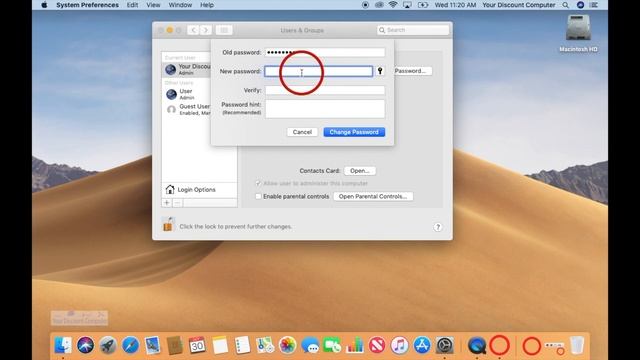Click the remove user minus button
640x360 pixels.
177,203
